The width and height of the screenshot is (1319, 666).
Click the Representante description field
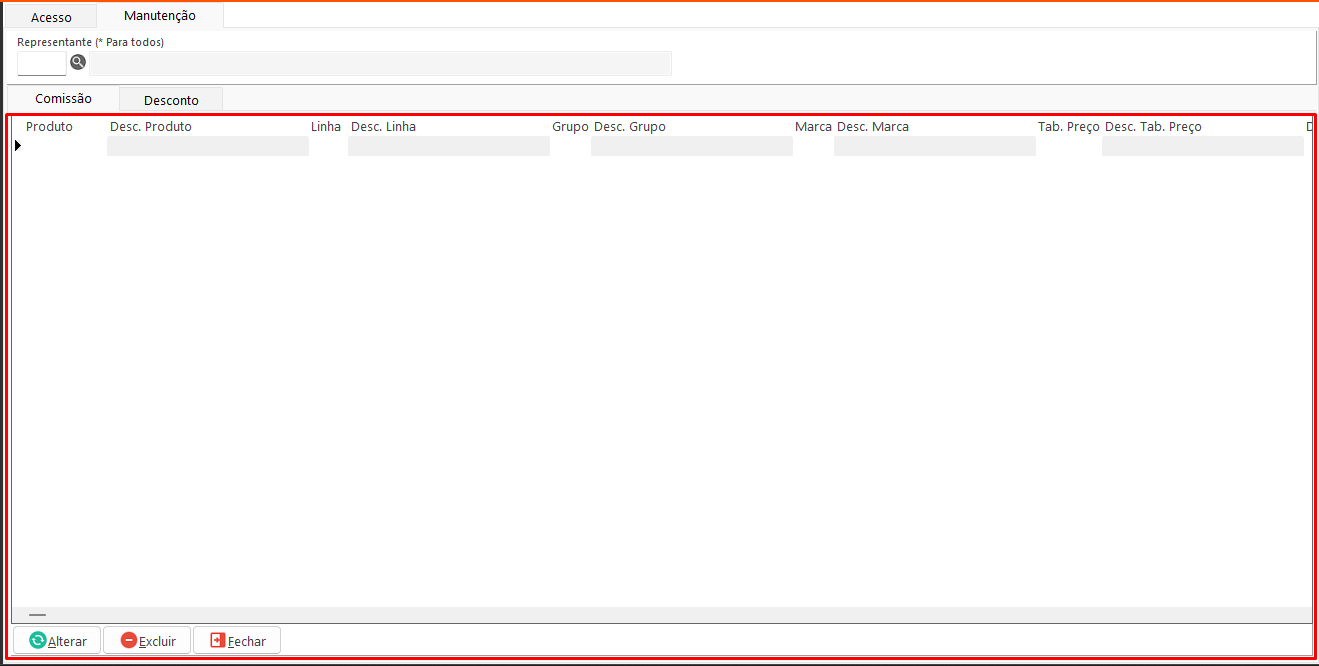[x=380, y=64]
